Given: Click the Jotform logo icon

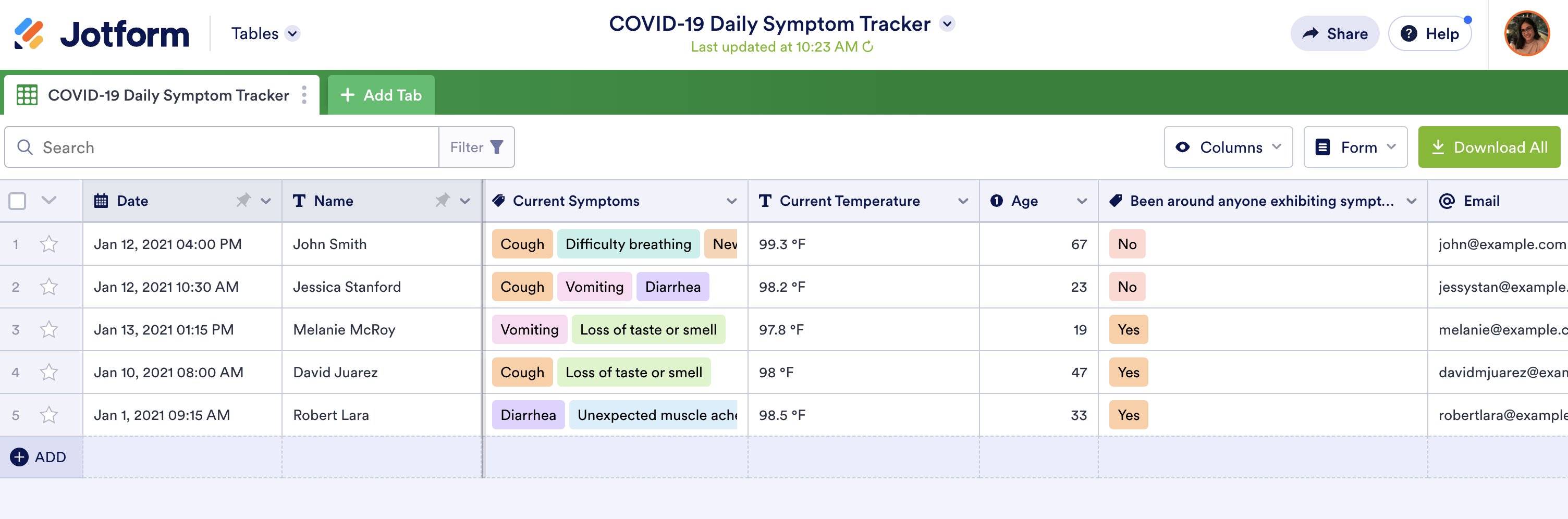Looking at the screenshot, I should tap(29, 33).
